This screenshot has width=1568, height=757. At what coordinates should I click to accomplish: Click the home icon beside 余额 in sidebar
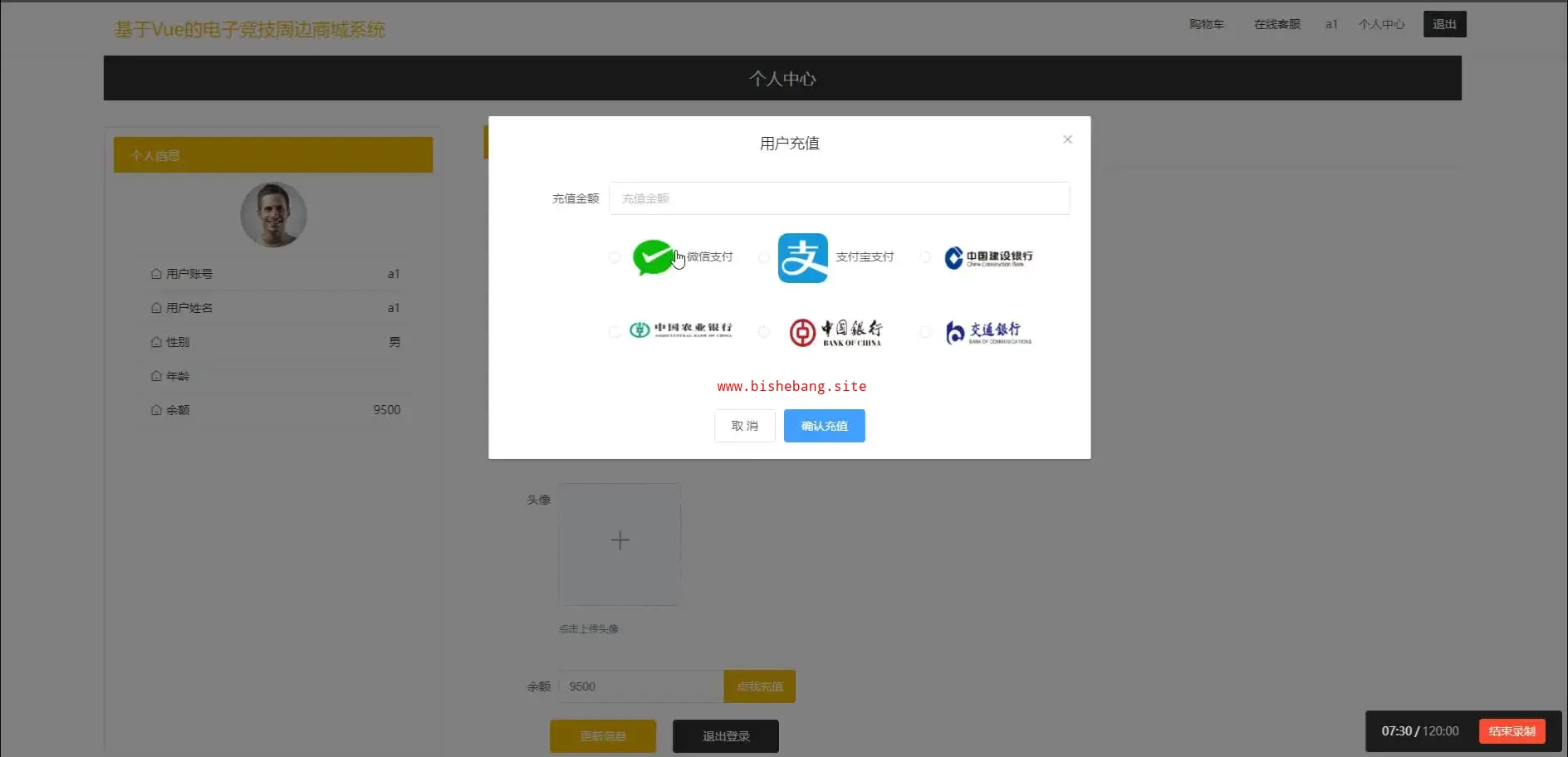coord(156,410)
